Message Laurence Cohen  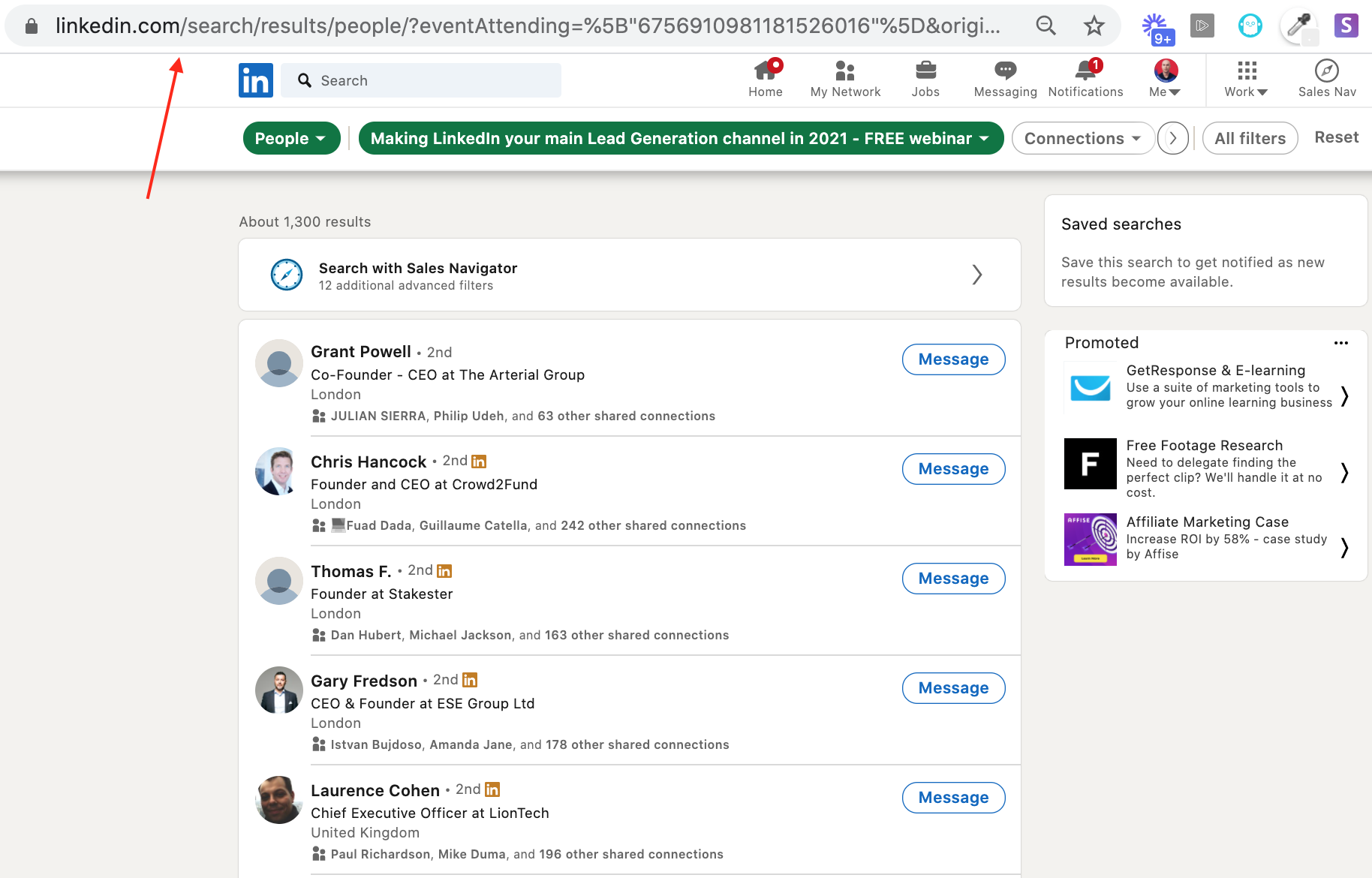click(953, 798)
